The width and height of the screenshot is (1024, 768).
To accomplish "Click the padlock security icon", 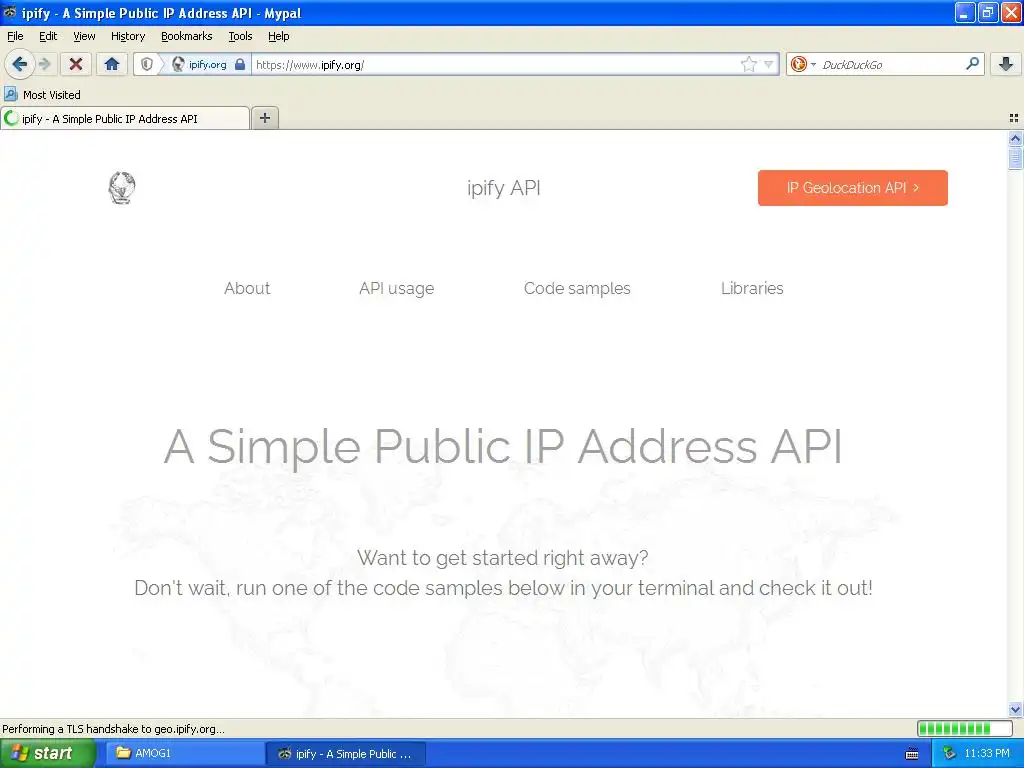I will (240, 64).
